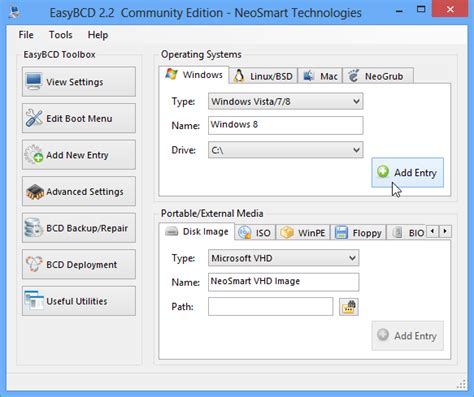Click the gear-plus icon on Add New Entry
Image resolution: width=474 pixels, height=397 pixels.
coord(34,154)
